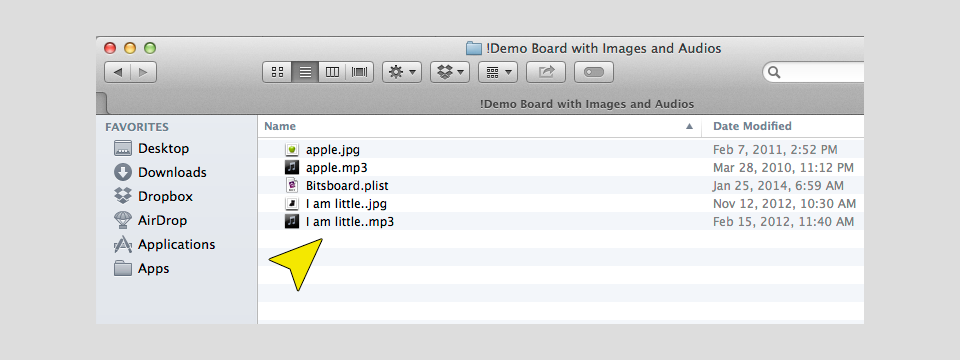Minimize the window with yellow button
The image size is (960, 360).
point(130,48)
